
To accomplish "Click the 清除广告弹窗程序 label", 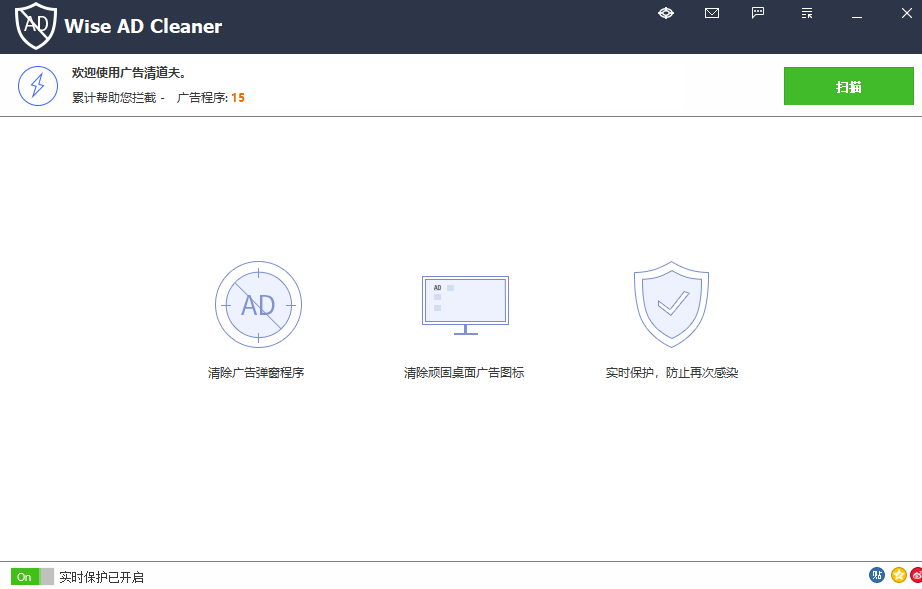I will 256,373.
